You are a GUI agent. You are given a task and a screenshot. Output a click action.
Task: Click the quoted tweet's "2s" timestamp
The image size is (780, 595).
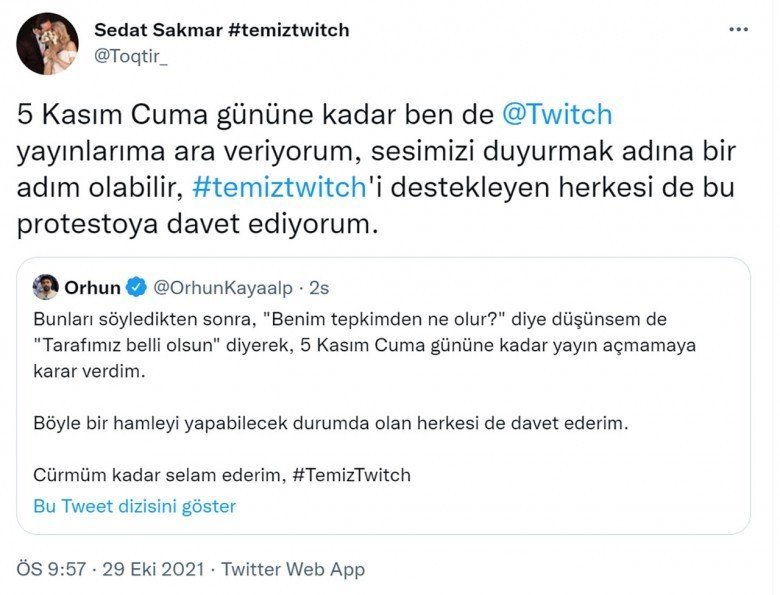pyautogui.click(x=319, y=288)
